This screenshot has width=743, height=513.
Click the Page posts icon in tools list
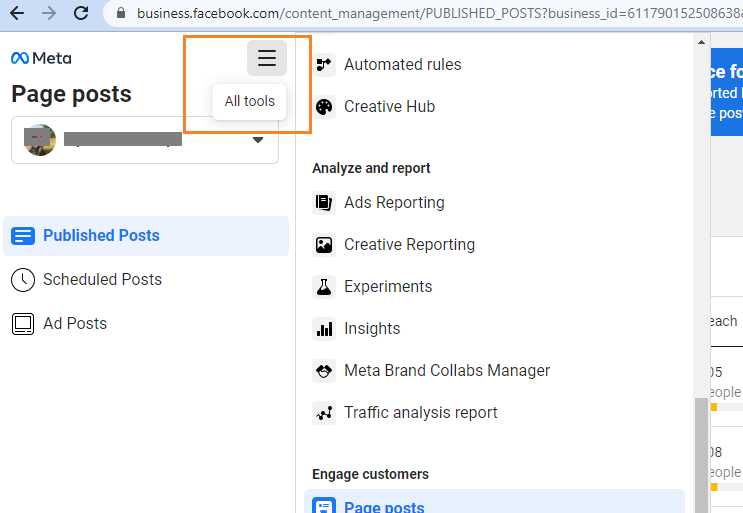tap(324, 506)
